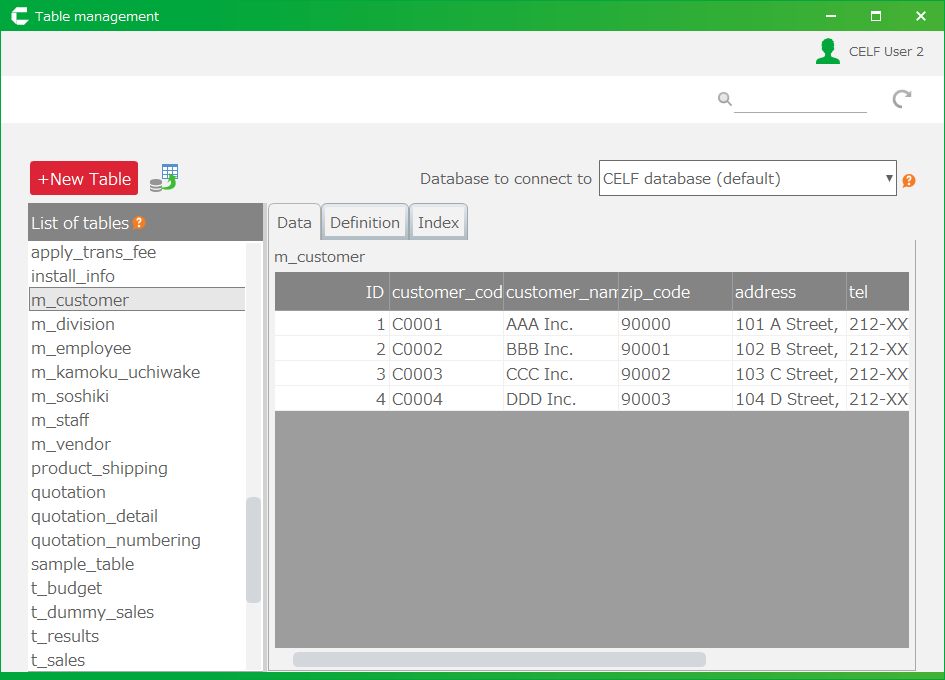Viewport: 945px width, 680px height.
Task: Click the search magnifier icon
Action: pyautogui.click(x=724, y=99)
